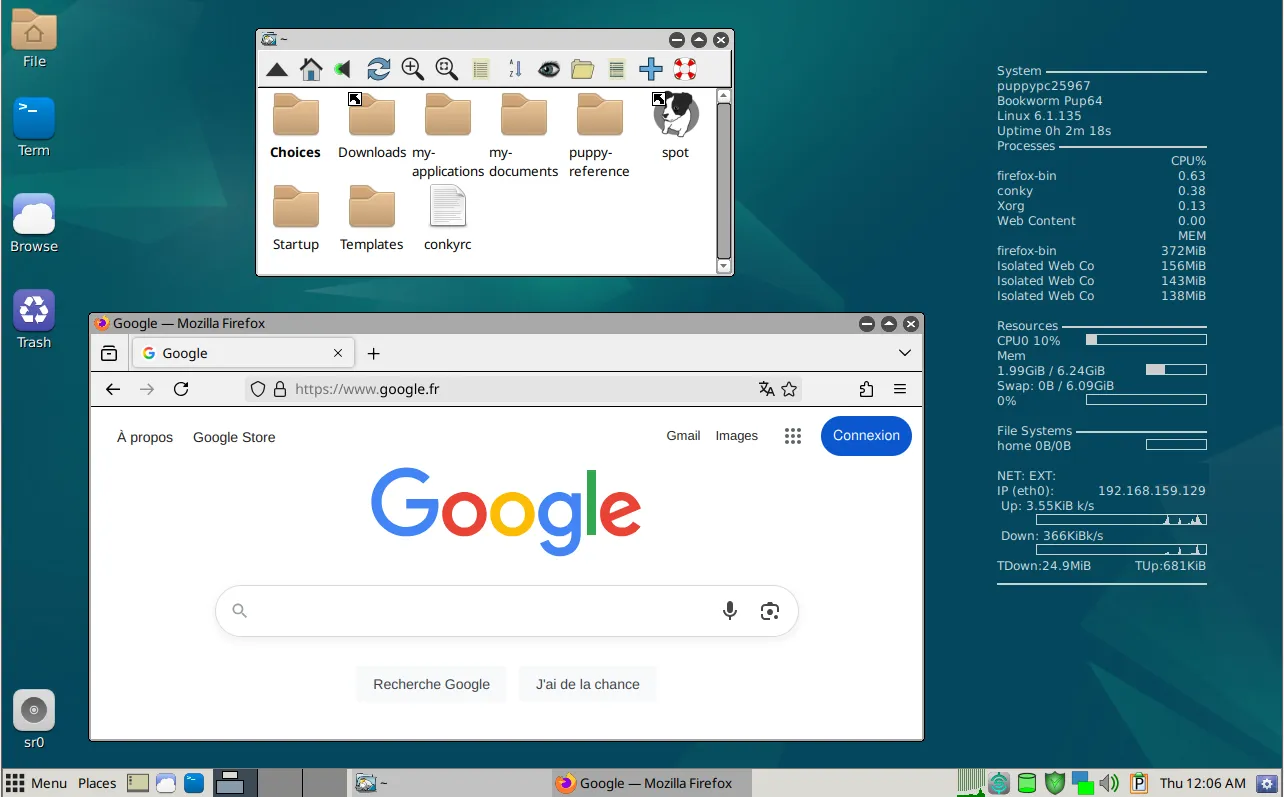Click the speaker volume tray icon
This screenshot has height=797, width=1284.
tap(1109, 783)
